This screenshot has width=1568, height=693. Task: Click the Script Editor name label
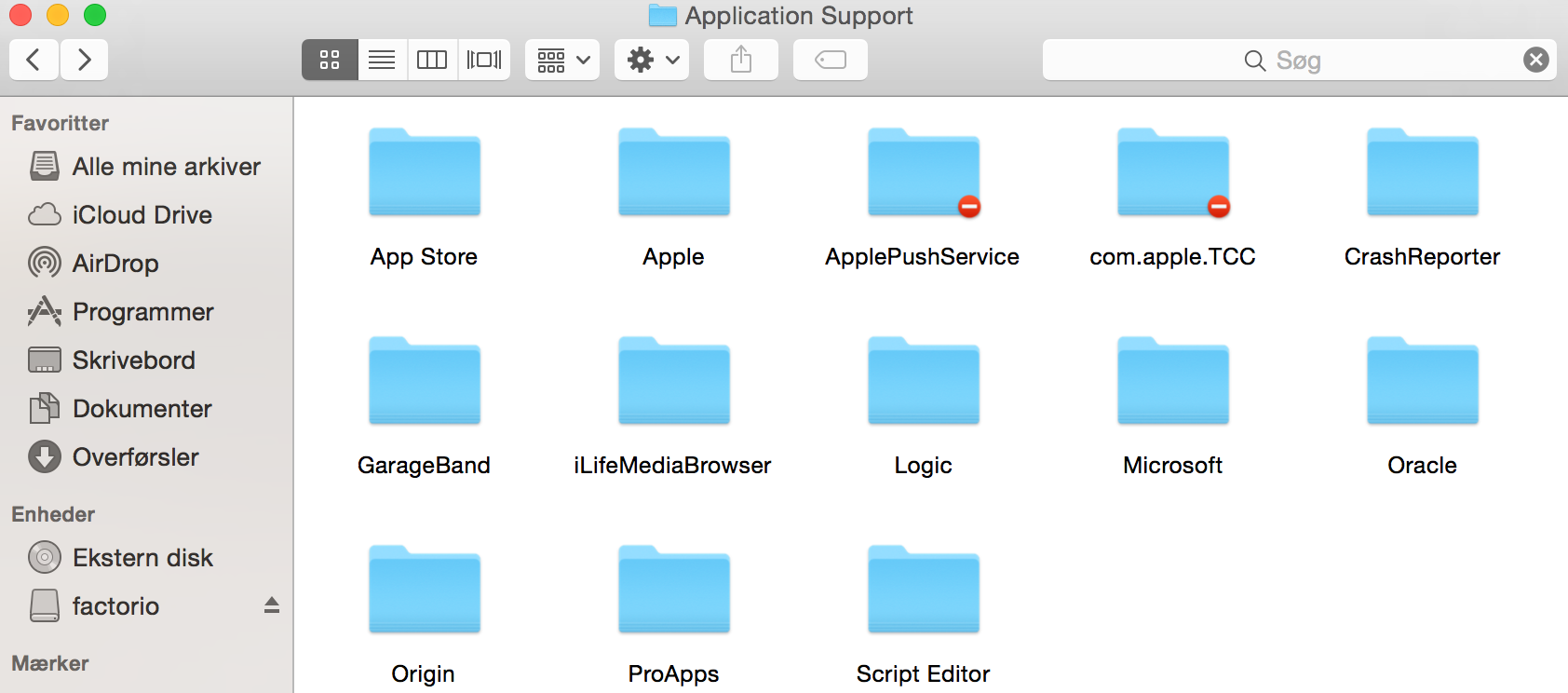coord(923,674)
